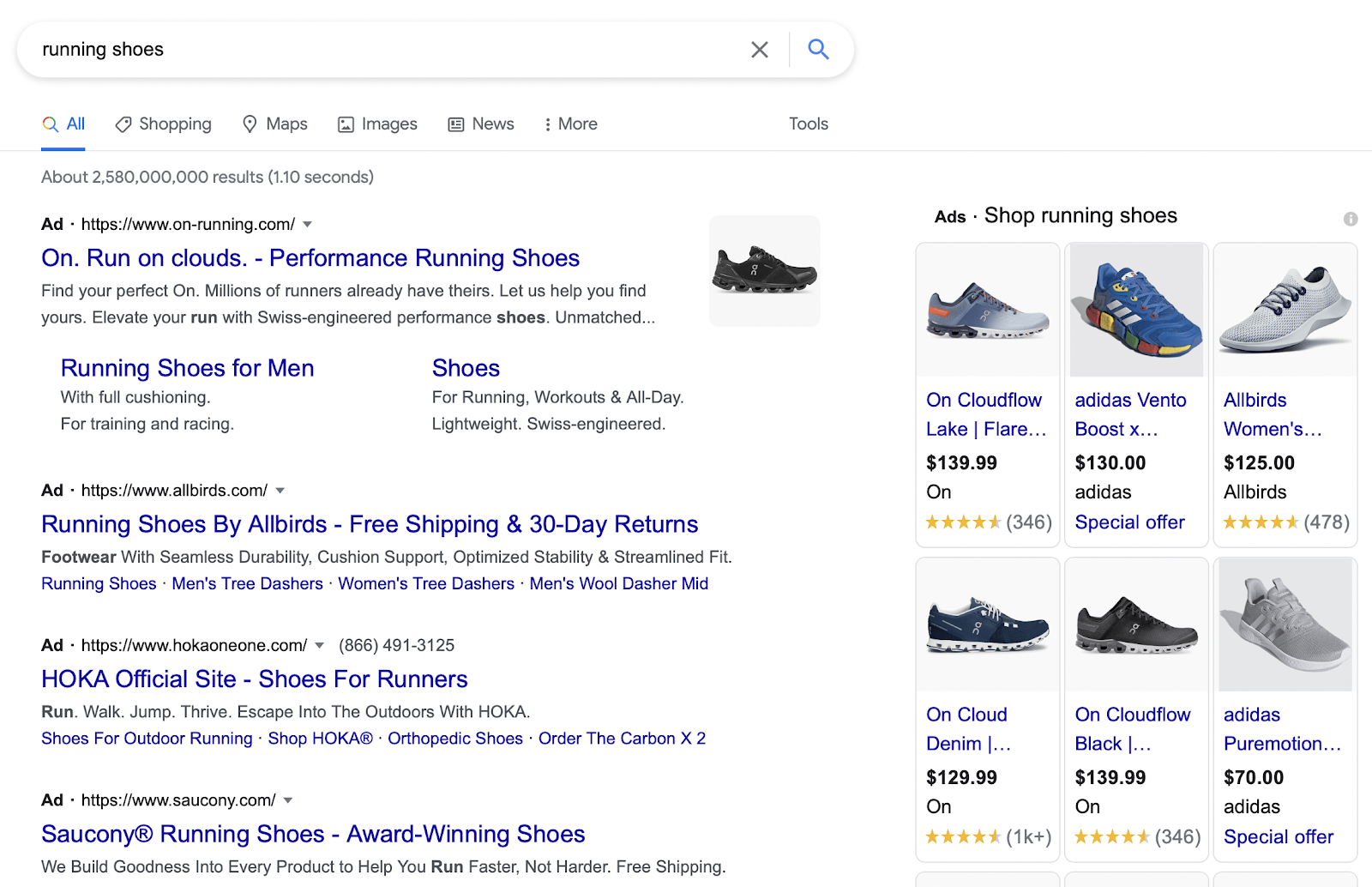
Task: Expand the hokaoneone.com ad URL arrow
Action: pos(319,645)
